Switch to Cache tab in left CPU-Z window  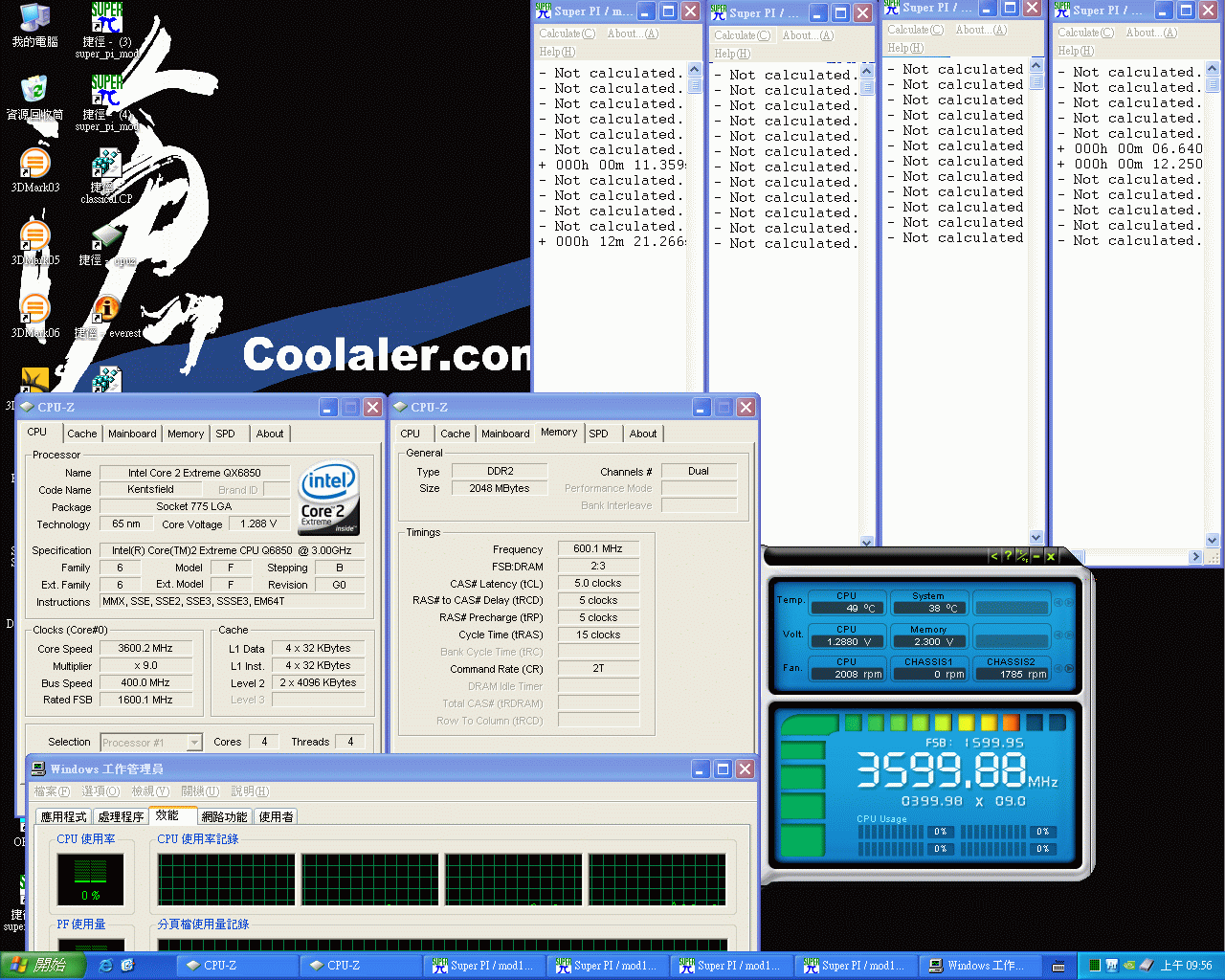pyautogui.click(x=81, y=434)
